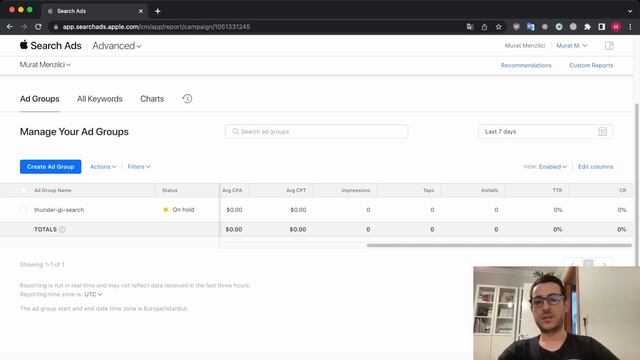This screenshot has height=360, width=640.
Task: Click the browser address bar URL
Action: 156,27
